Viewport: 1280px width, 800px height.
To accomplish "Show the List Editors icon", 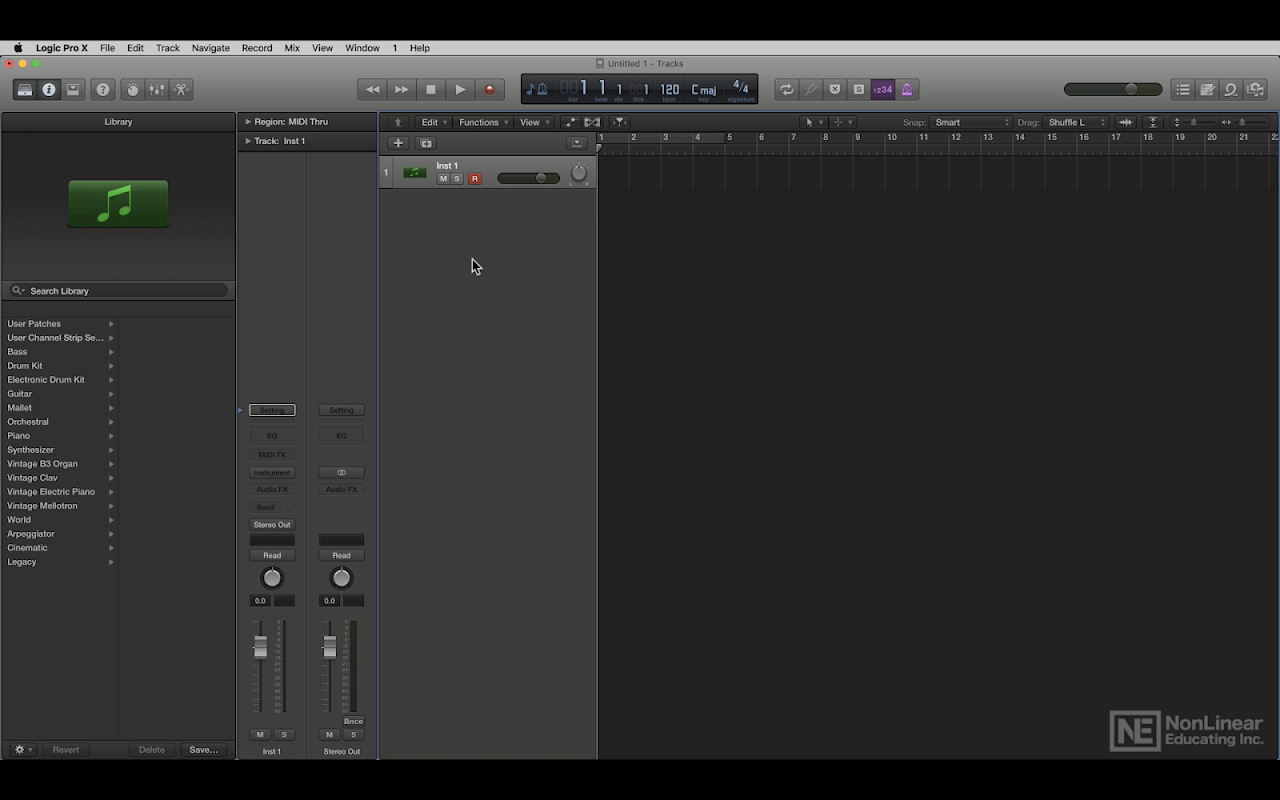I will point(1183,90).
